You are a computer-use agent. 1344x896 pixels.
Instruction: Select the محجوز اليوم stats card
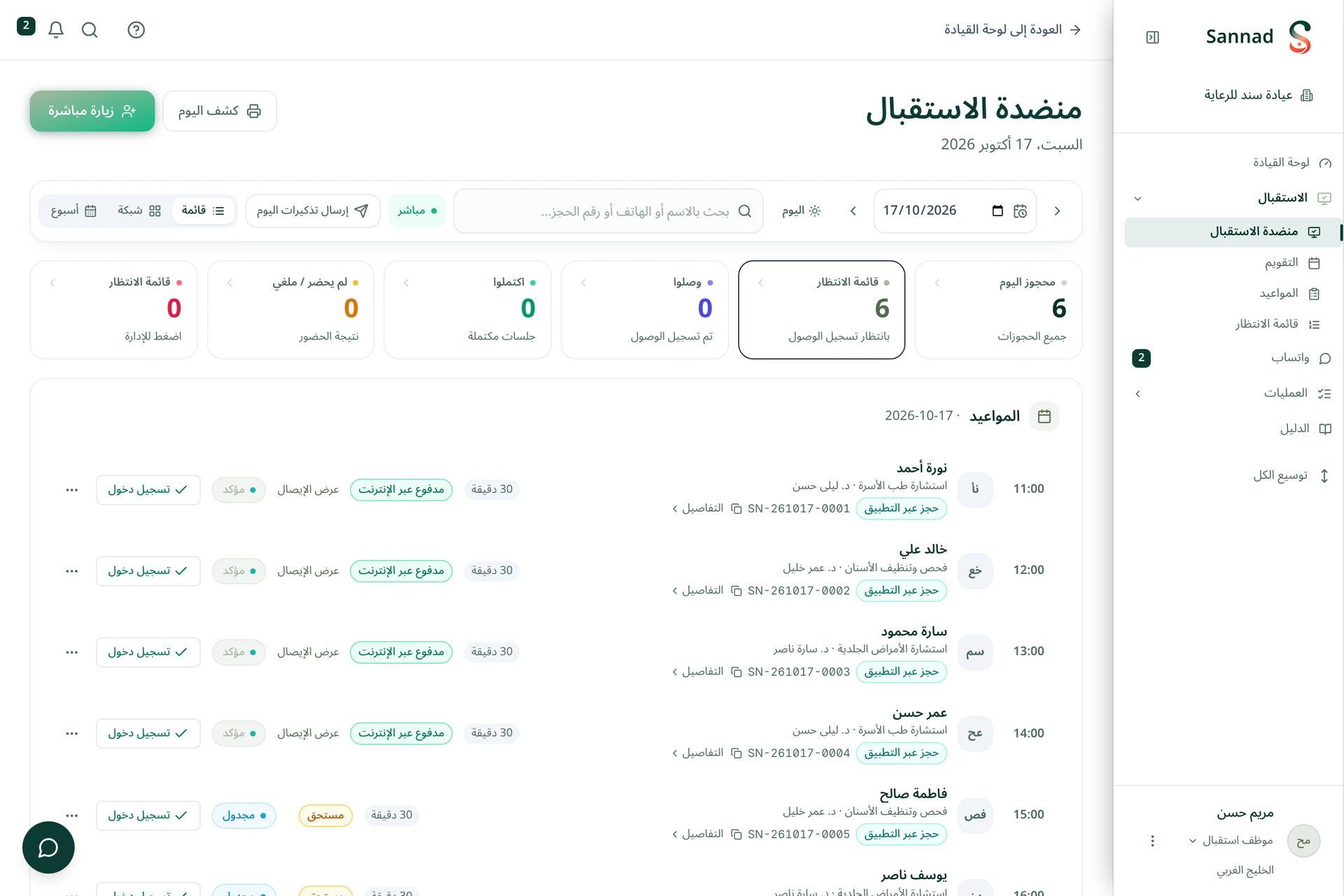pyautogui.click(x=998, y=310)
